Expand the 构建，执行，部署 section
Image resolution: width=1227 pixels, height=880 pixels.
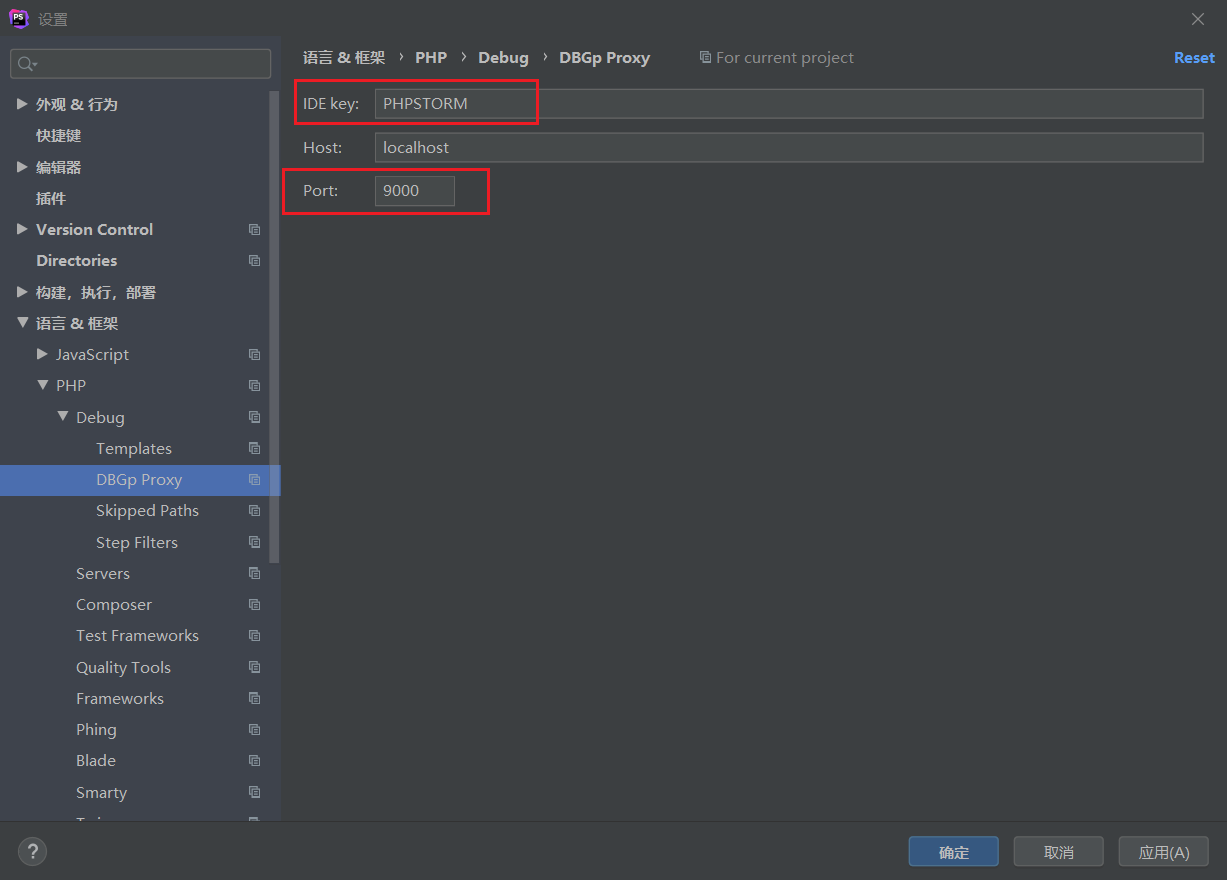coord(22,292)
